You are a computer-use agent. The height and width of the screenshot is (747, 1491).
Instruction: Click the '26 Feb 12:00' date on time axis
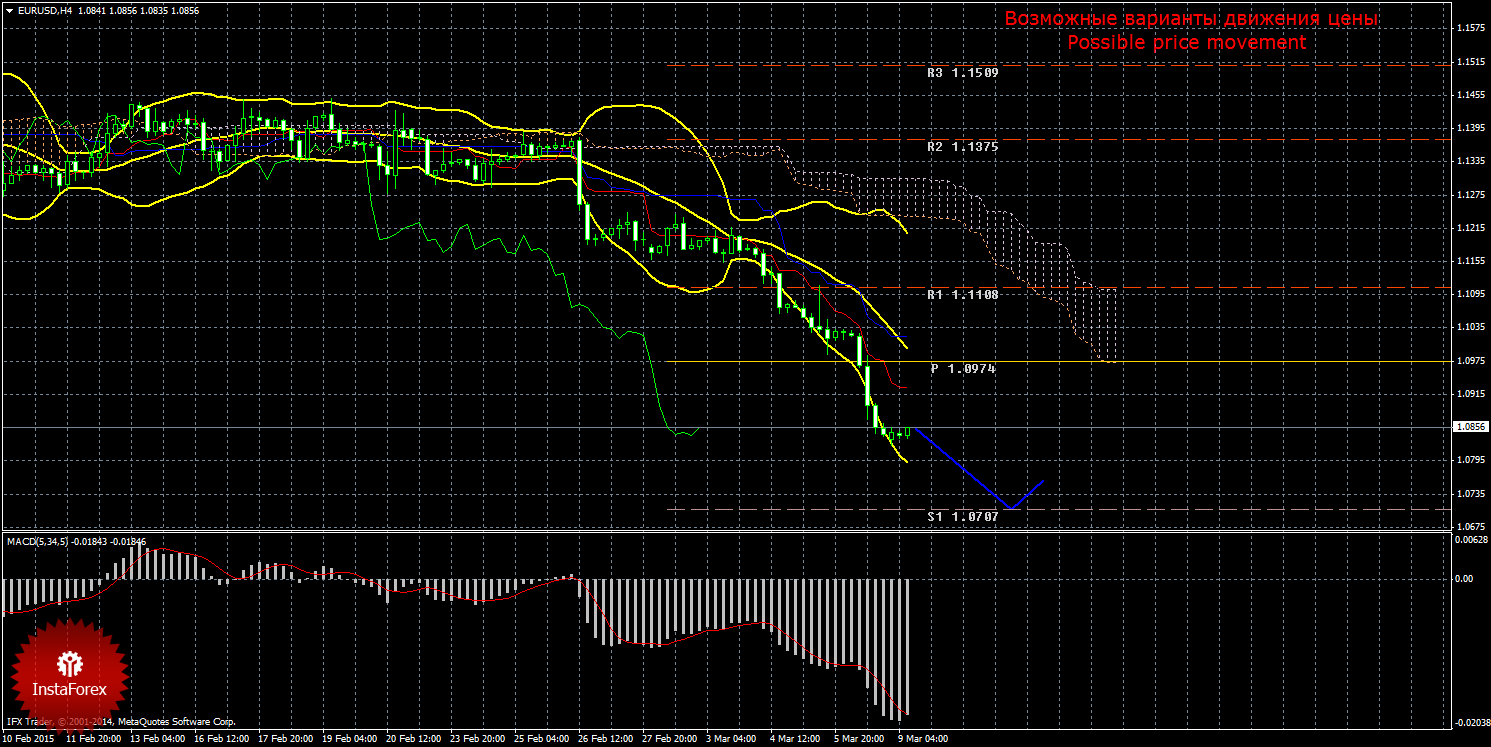607,740
